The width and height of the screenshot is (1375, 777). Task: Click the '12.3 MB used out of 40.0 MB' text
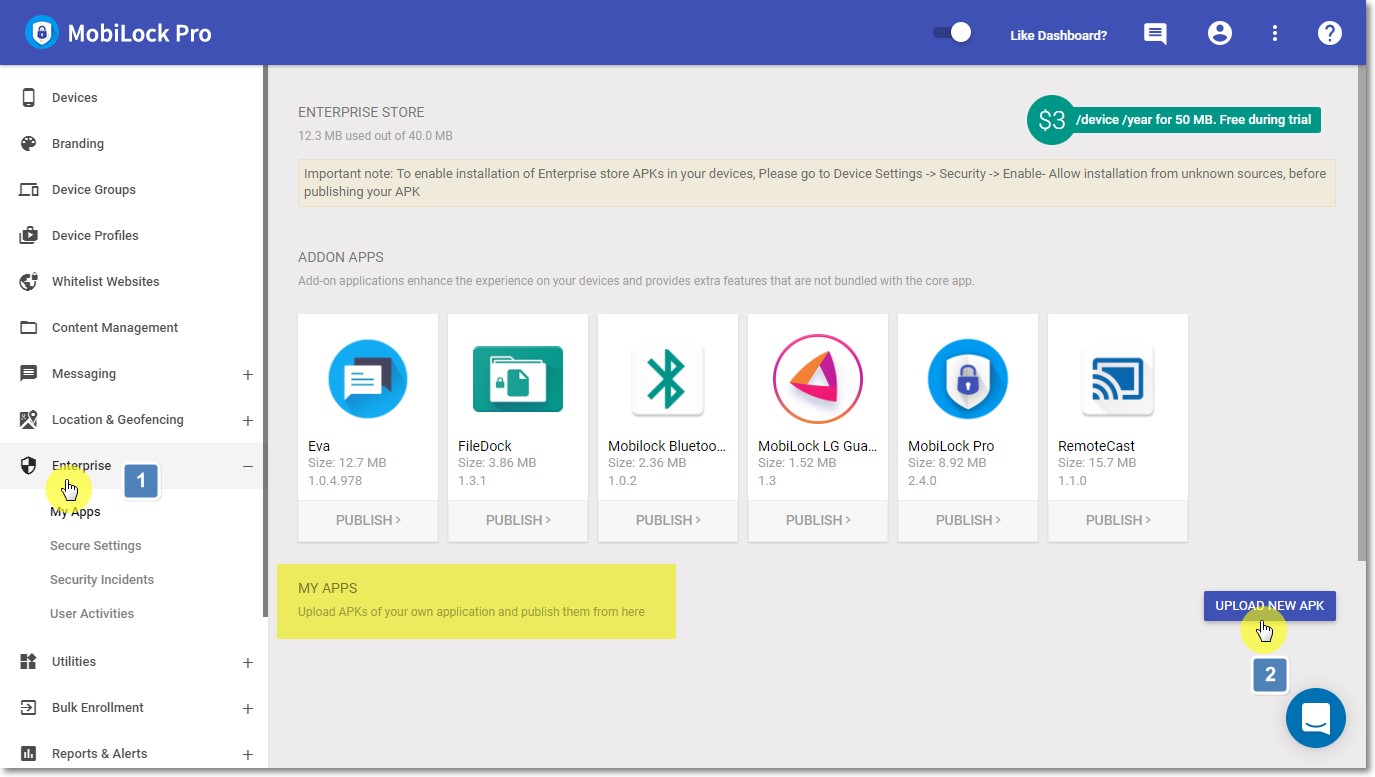[375, 135]
